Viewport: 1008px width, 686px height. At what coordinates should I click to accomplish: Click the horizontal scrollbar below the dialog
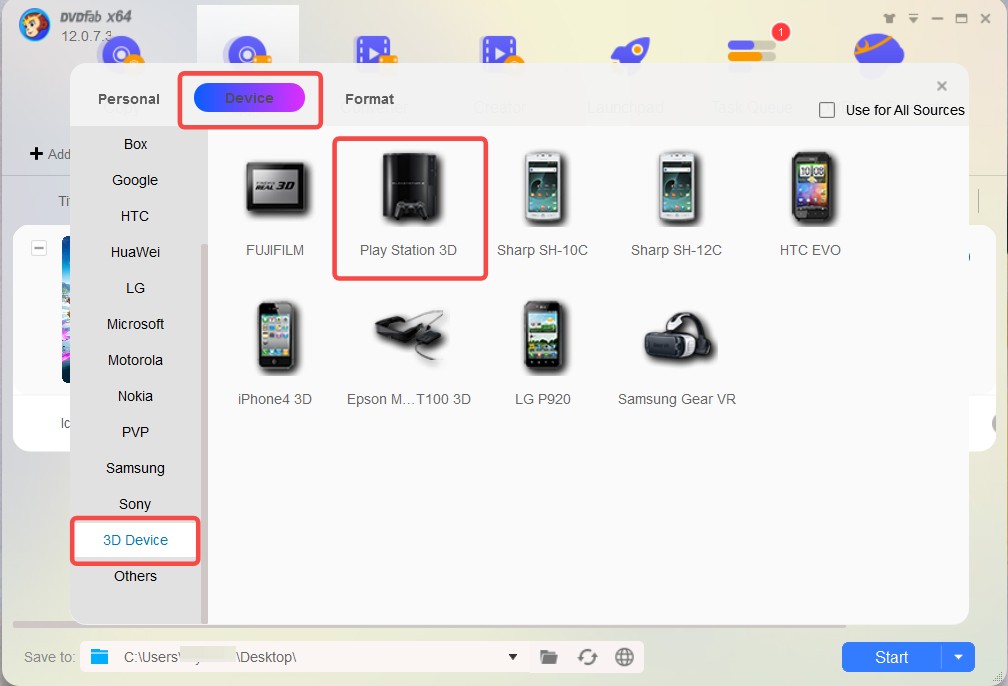coord(429,625)
